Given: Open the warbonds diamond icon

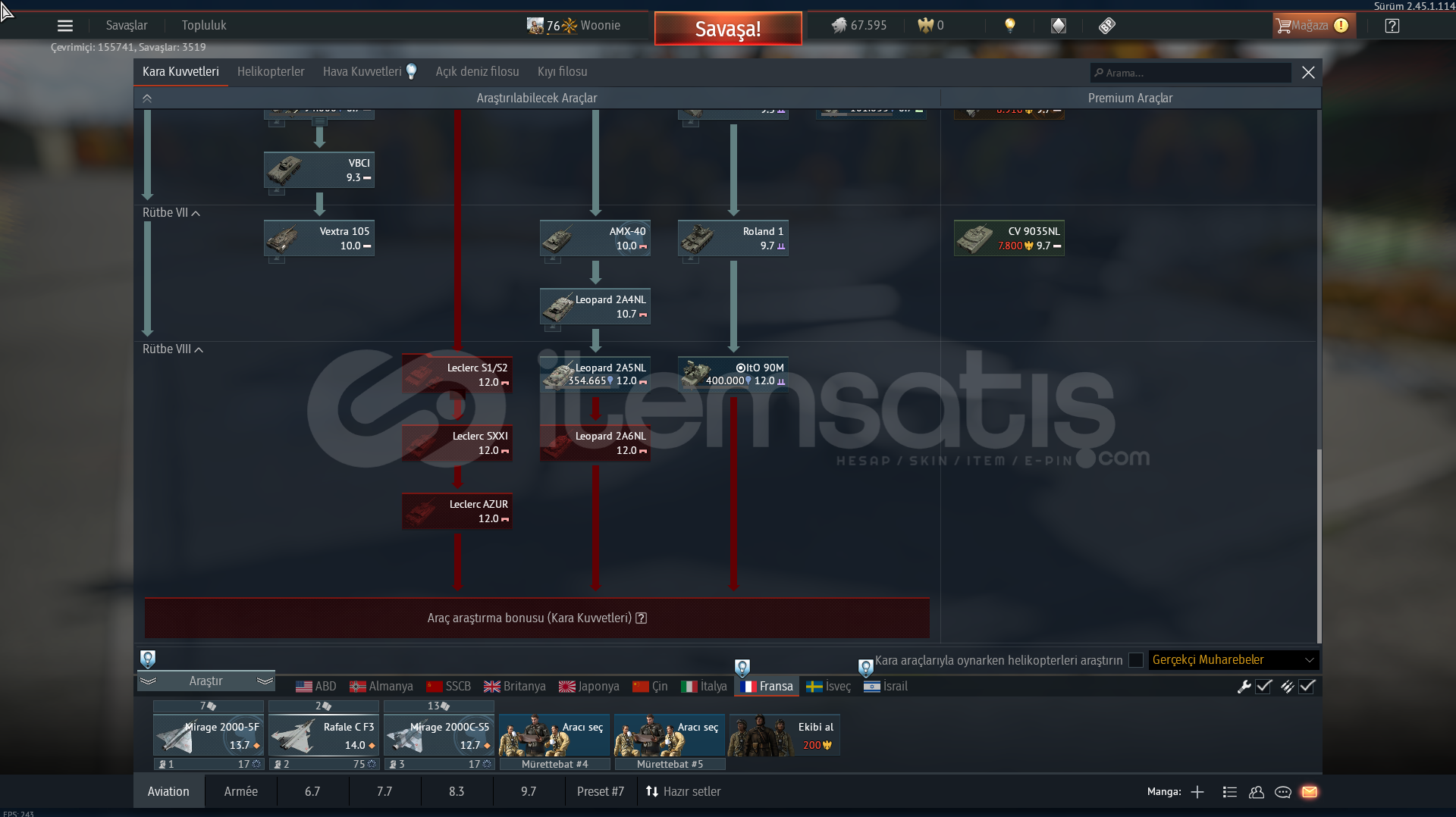Looking at the screenshot, I should coord(1058,26).
